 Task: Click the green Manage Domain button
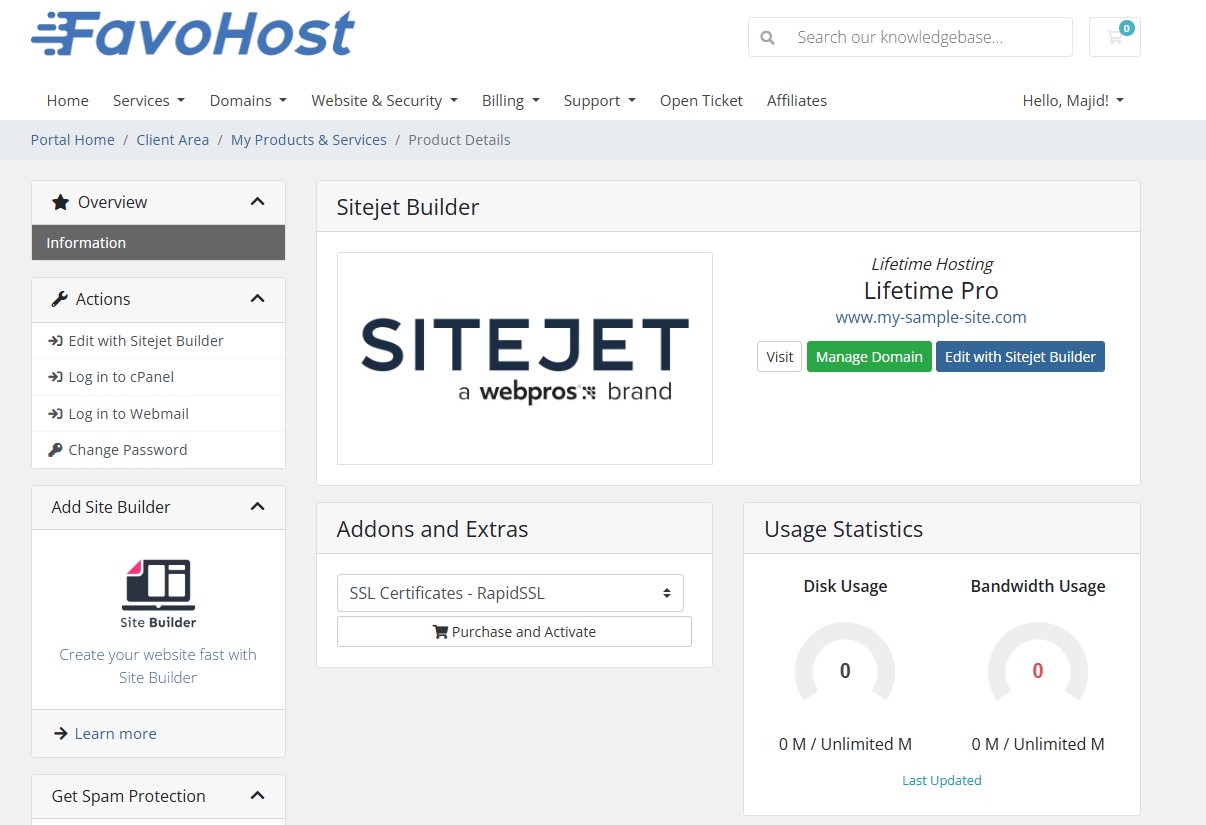(868, 357)
